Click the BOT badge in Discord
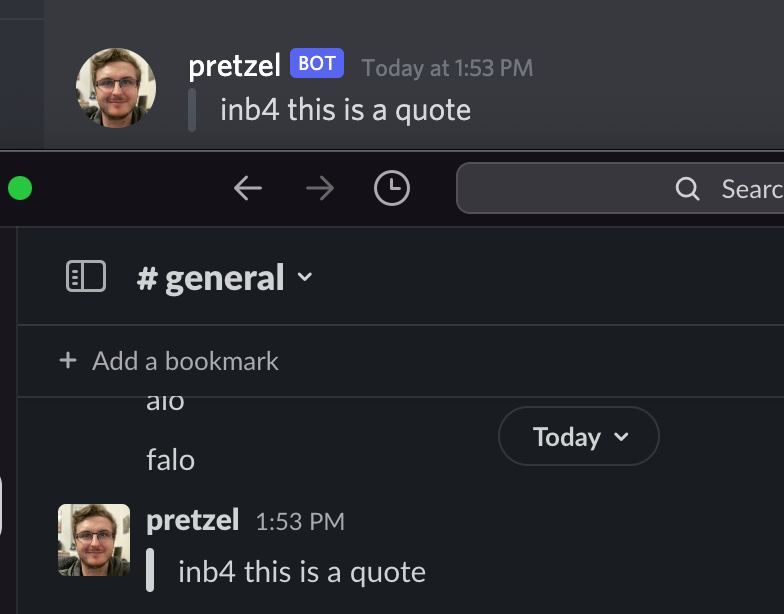784x614 pixels. 317,64
